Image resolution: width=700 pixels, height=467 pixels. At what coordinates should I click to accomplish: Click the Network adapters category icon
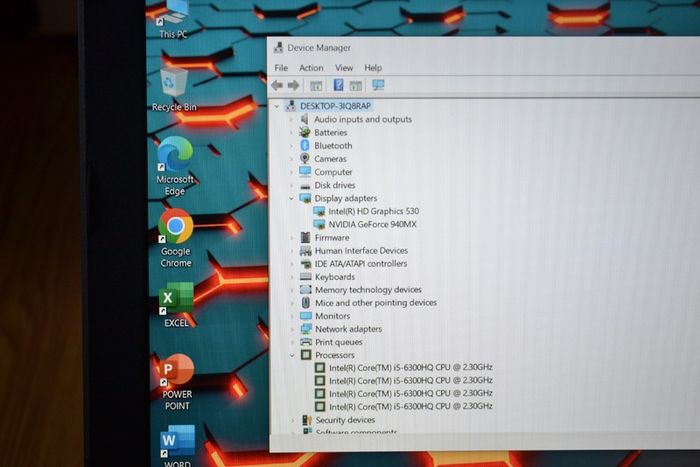tap(306, 329)
